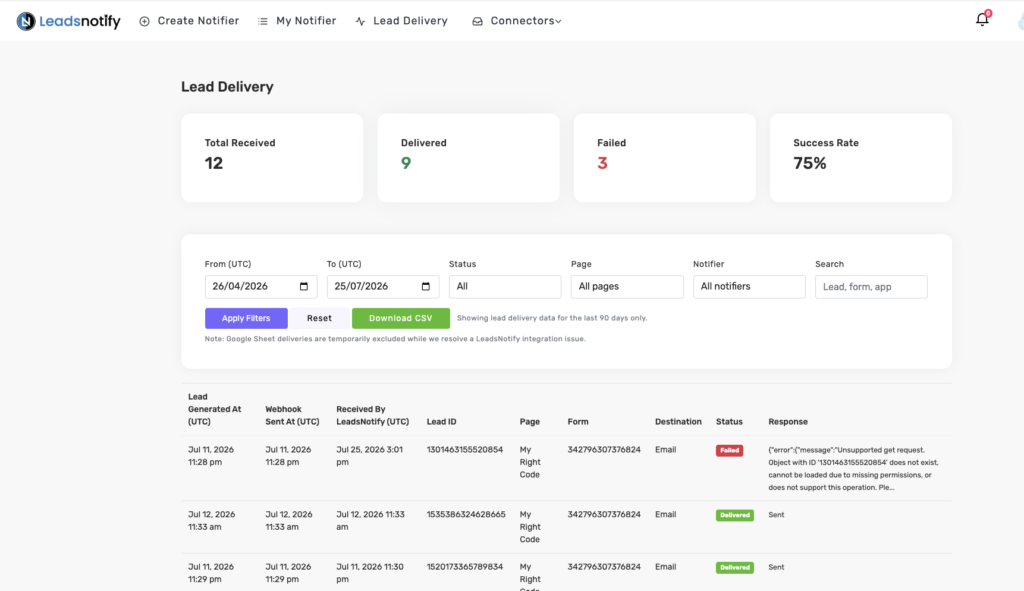
Task: Select Lead ID 1535386324628665
Action: coord(466,515)
